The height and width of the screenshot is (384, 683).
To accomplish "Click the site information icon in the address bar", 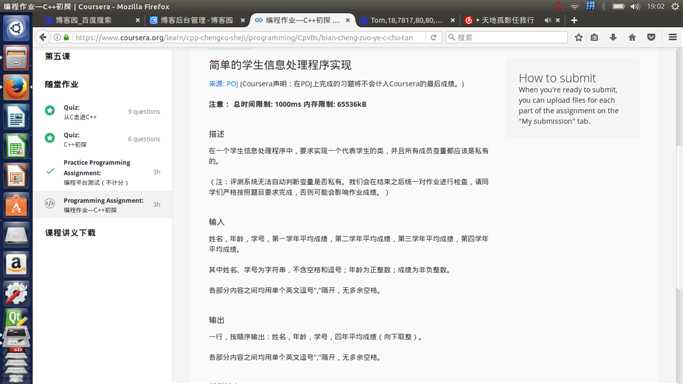I will point(57,37).
